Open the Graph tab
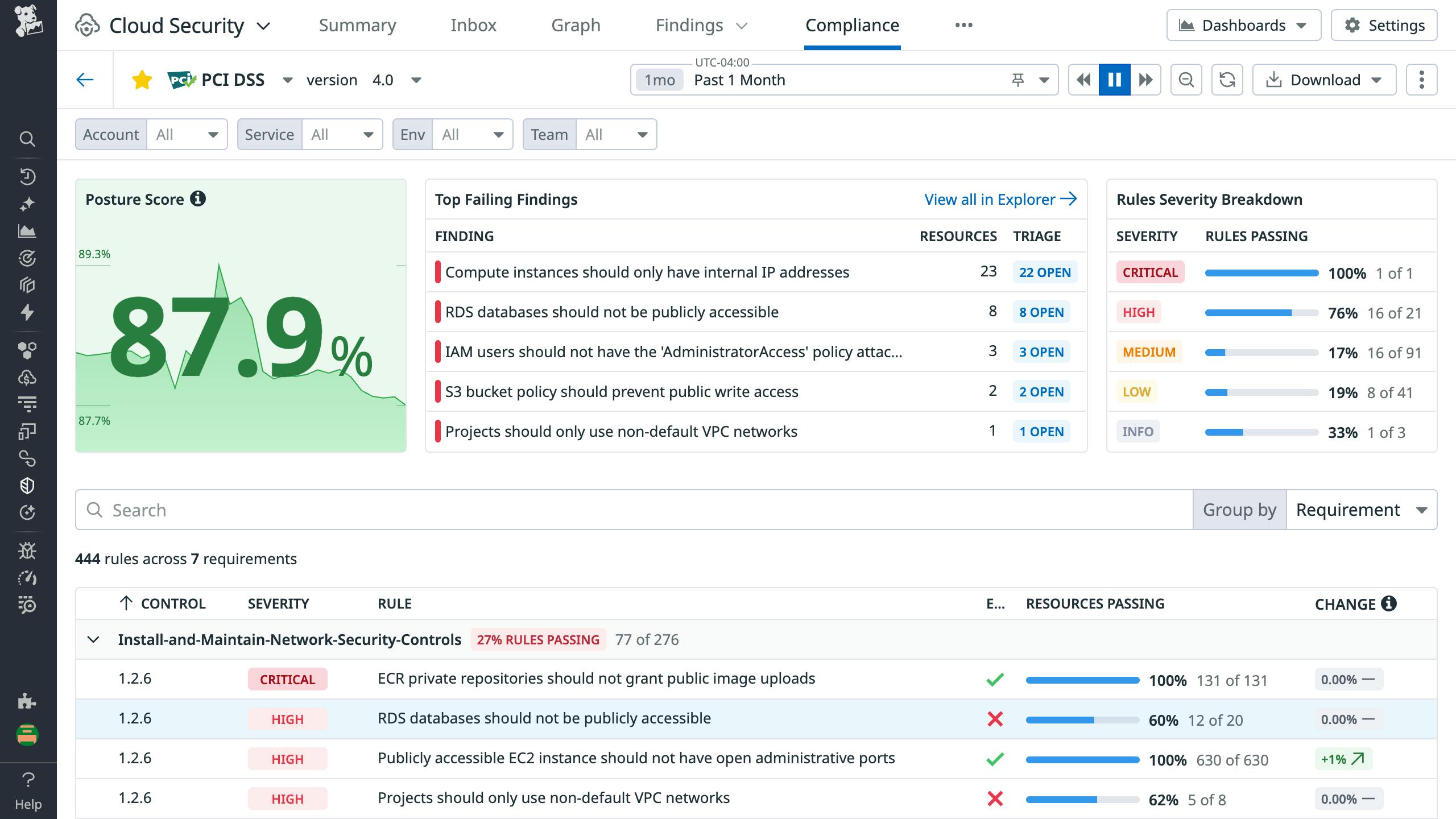The image size is (1456, 819). (x=576, y=25)
